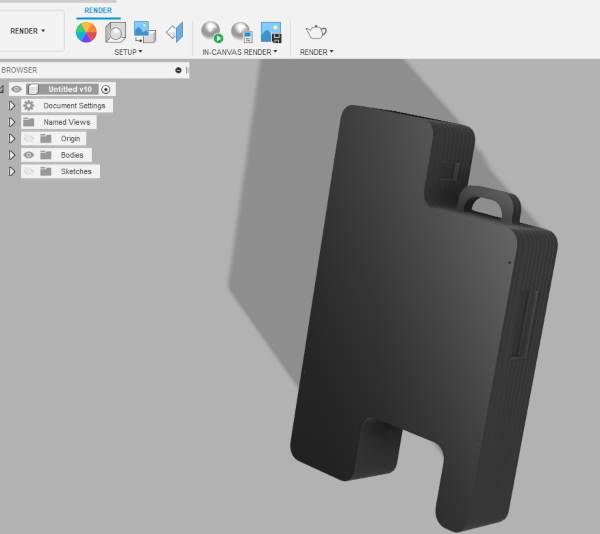
Task: Select Document Settings gear icon
Action: point(29,106)
